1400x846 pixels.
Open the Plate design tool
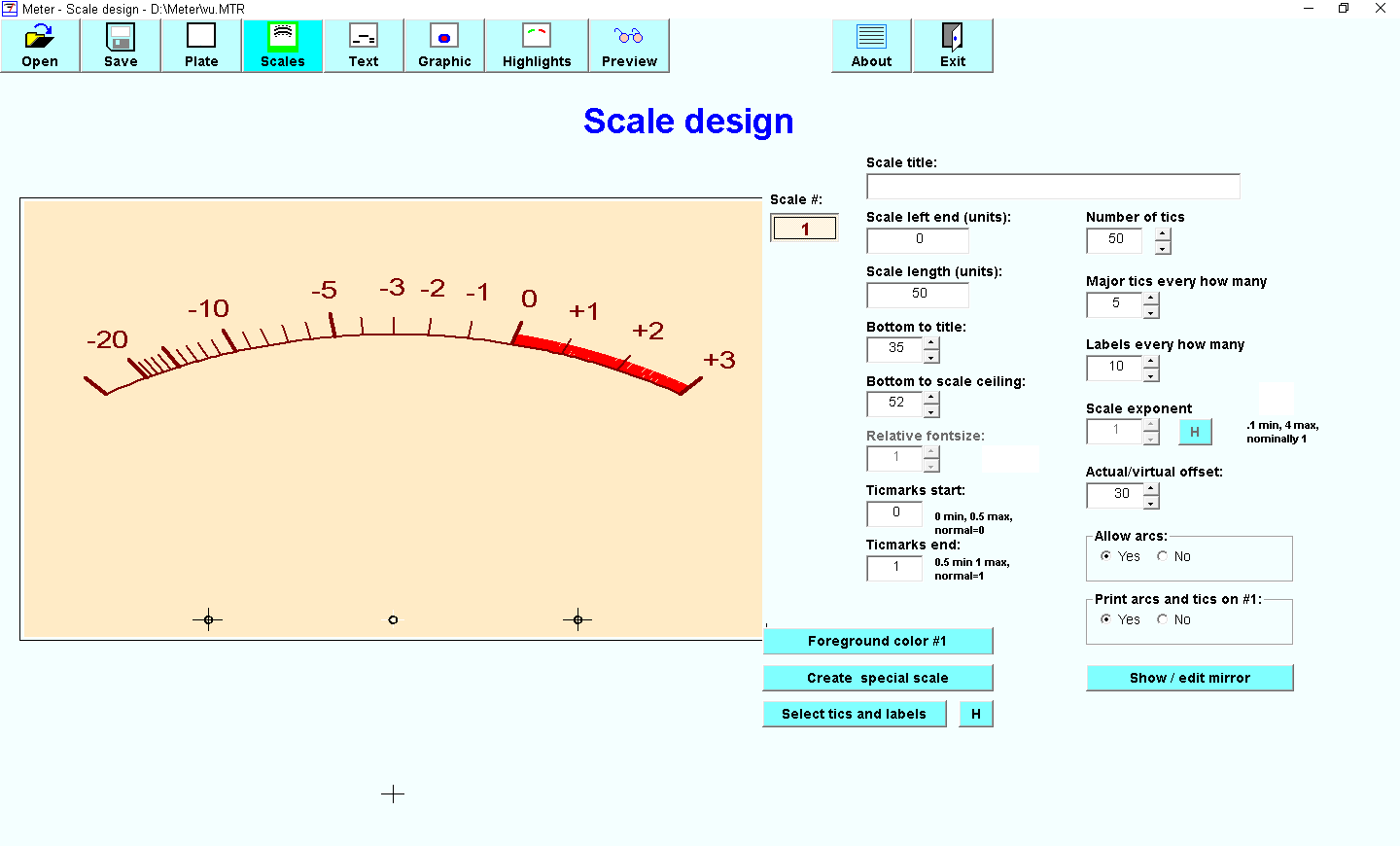[x=201, y=46]
